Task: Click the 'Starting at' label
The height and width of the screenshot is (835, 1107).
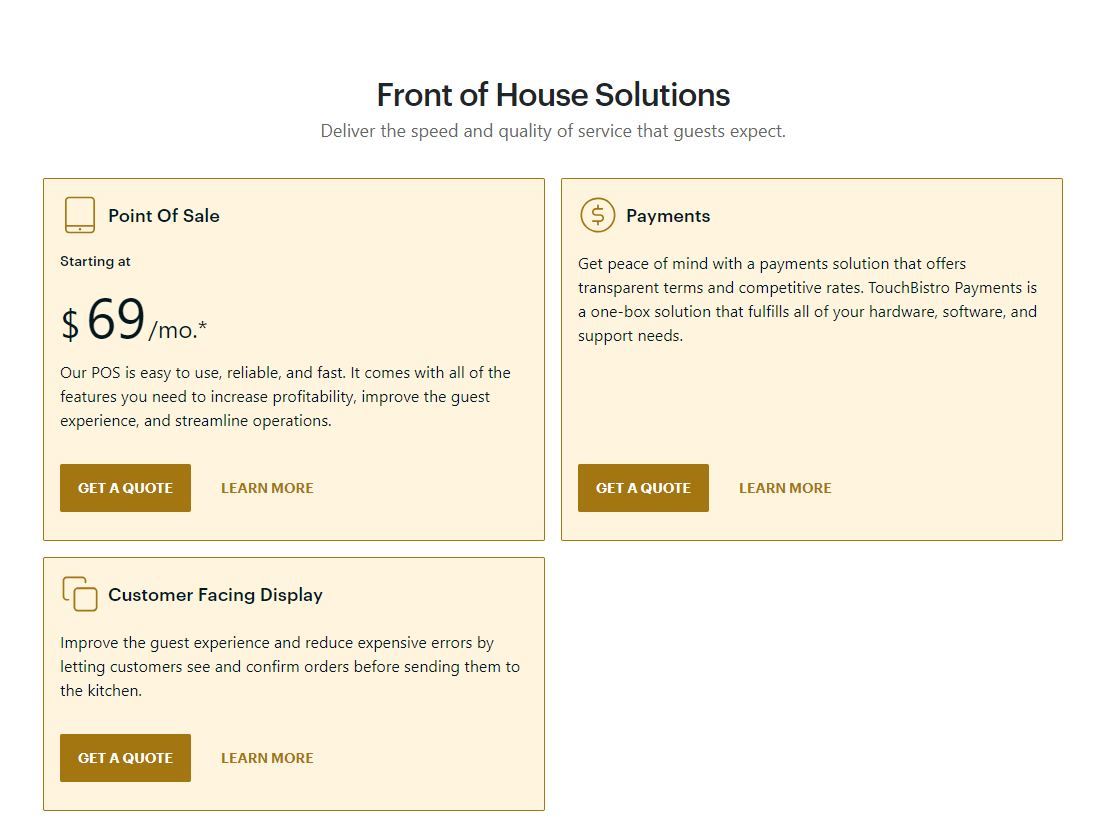Action: click(x=95, y=261)
